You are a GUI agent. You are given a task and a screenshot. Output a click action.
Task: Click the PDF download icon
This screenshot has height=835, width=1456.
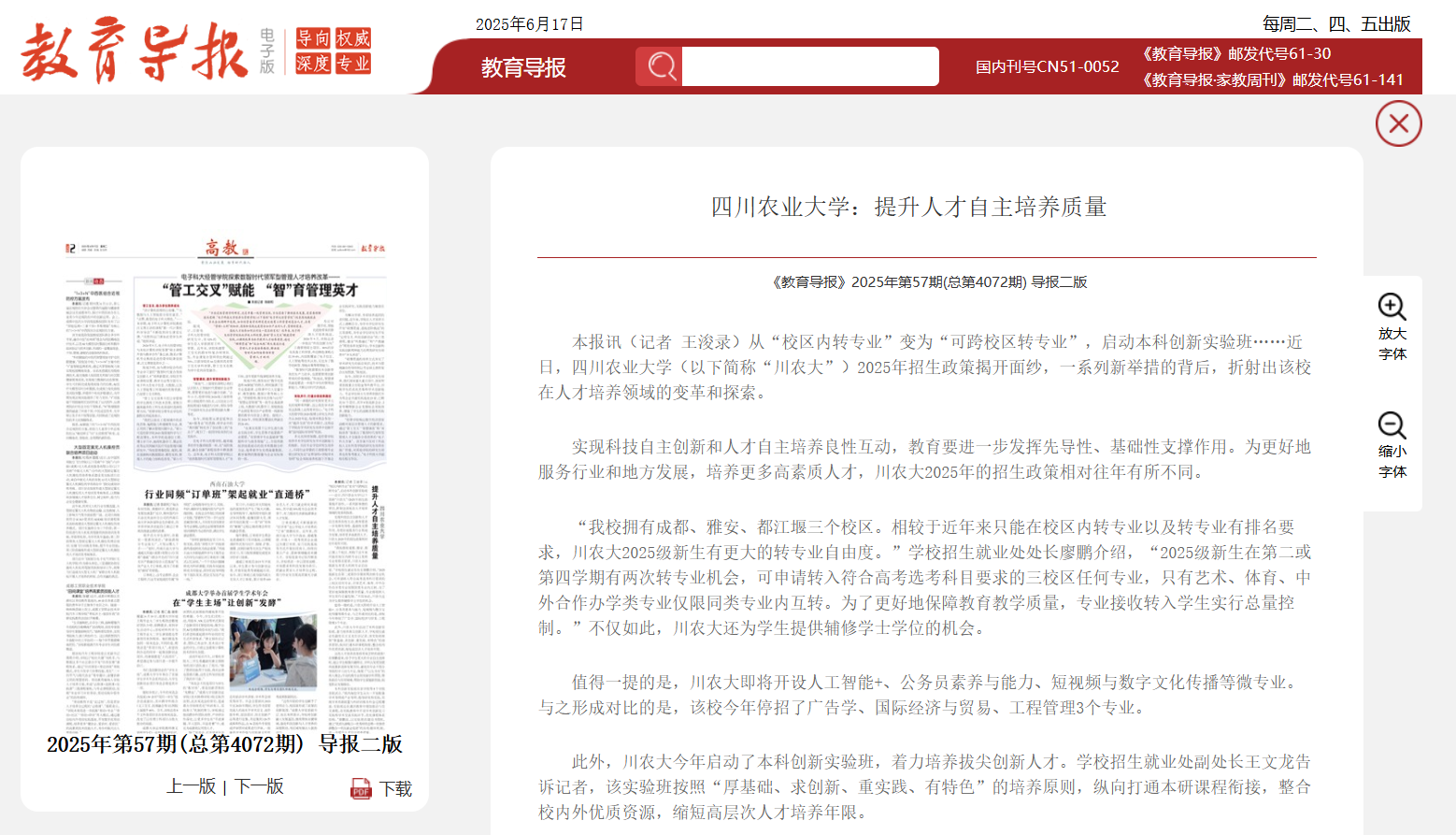pyautogui.click(x=361, y=788)
